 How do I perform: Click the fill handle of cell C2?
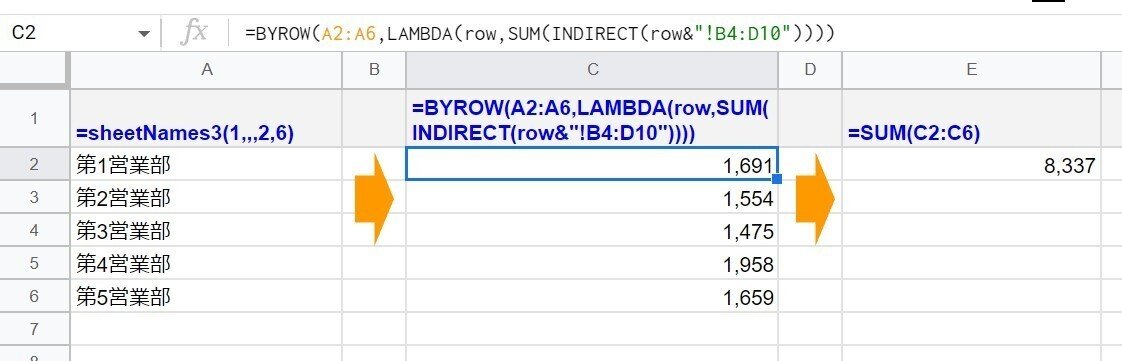click(x=777, y=179)
